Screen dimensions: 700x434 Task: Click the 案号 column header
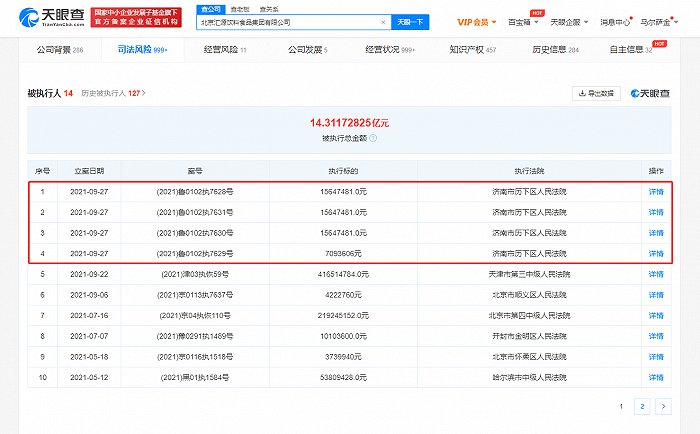pos(195,171)
